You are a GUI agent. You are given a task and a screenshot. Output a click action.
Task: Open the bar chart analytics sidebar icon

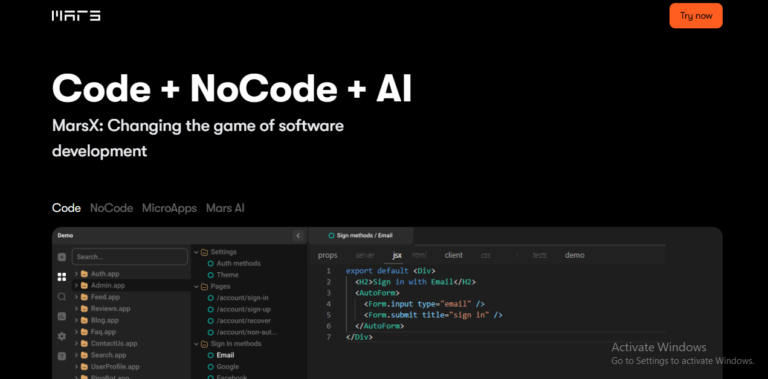click(x=62, y=316)
